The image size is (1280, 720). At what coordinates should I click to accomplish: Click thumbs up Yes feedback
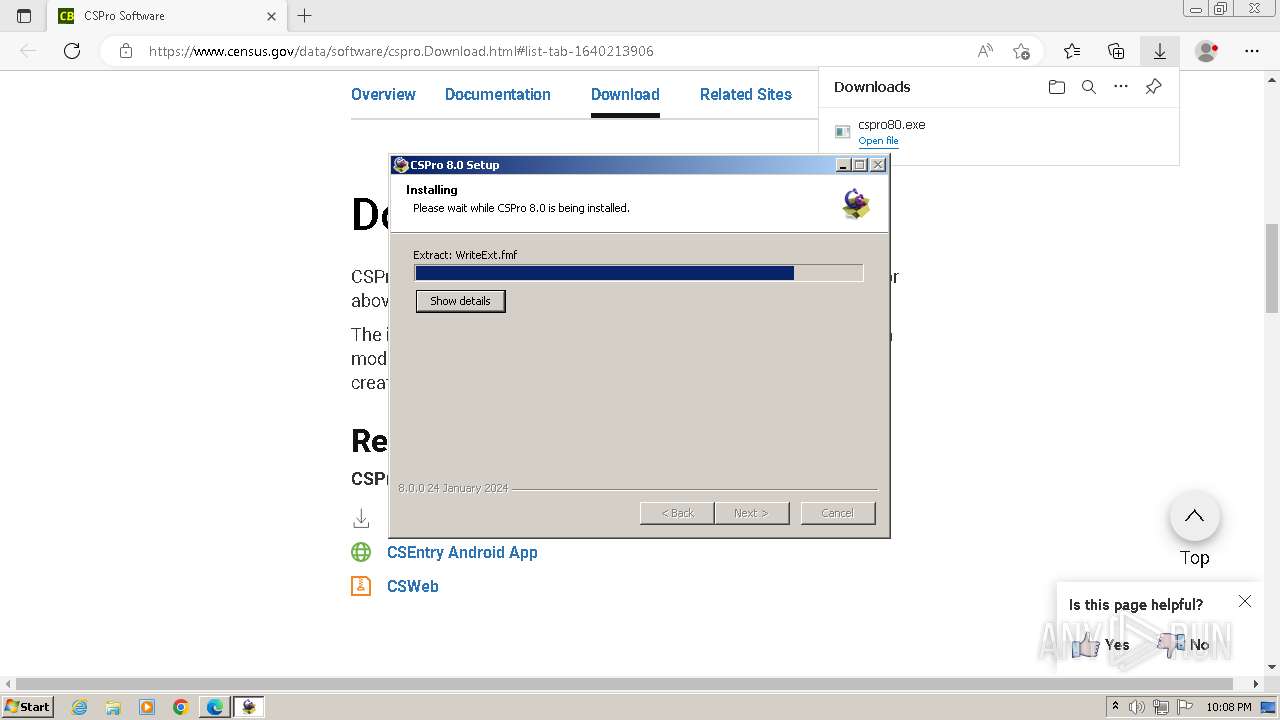(x=1100, y=645)
